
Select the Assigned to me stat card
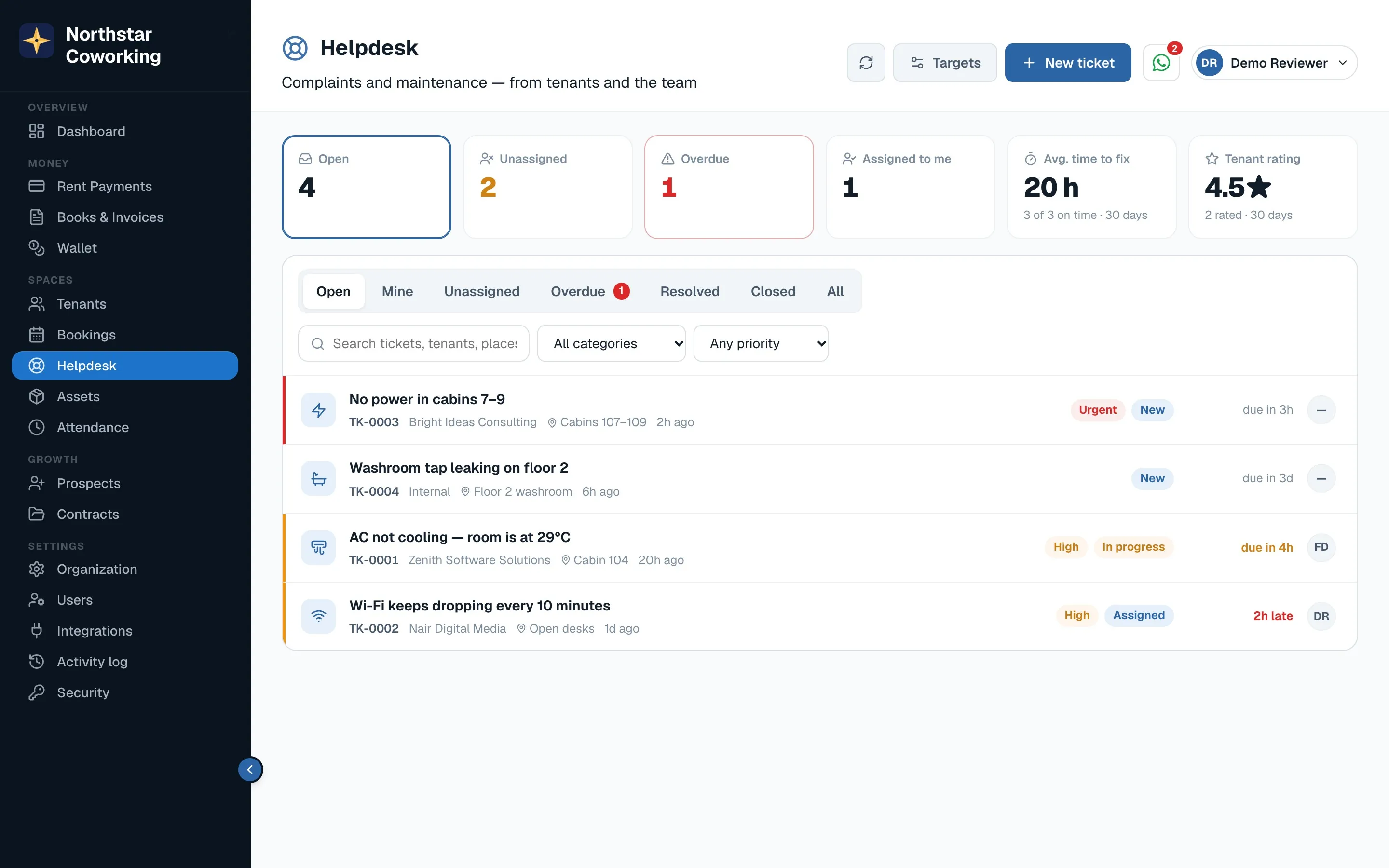coord(910,187)
